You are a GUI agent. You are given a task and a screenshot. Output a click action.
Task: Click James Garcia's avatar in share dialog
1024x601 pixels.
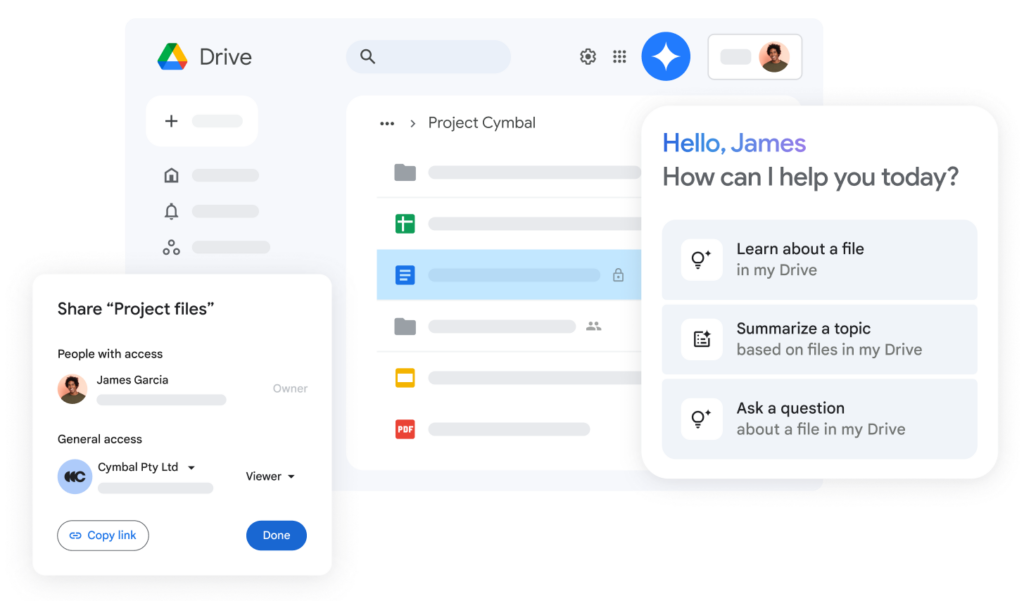[72, 389]
